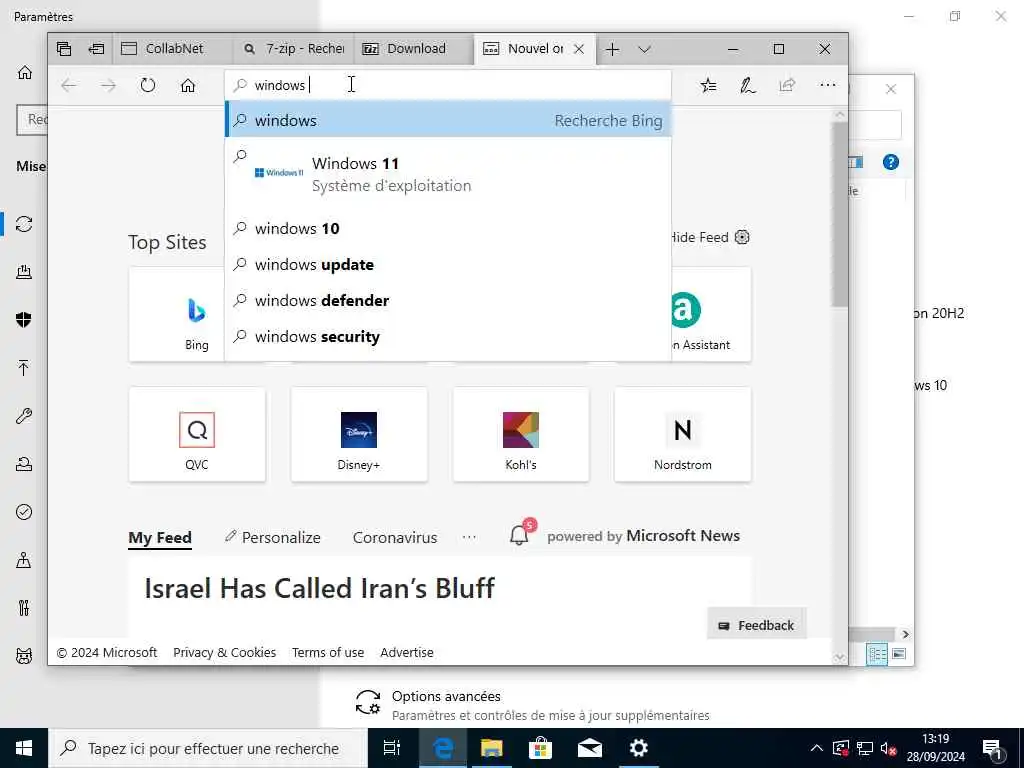Open the new tab plus button
Viewport: 1024px width, 768px height.
pyautogui.click(x=612, y=49)
